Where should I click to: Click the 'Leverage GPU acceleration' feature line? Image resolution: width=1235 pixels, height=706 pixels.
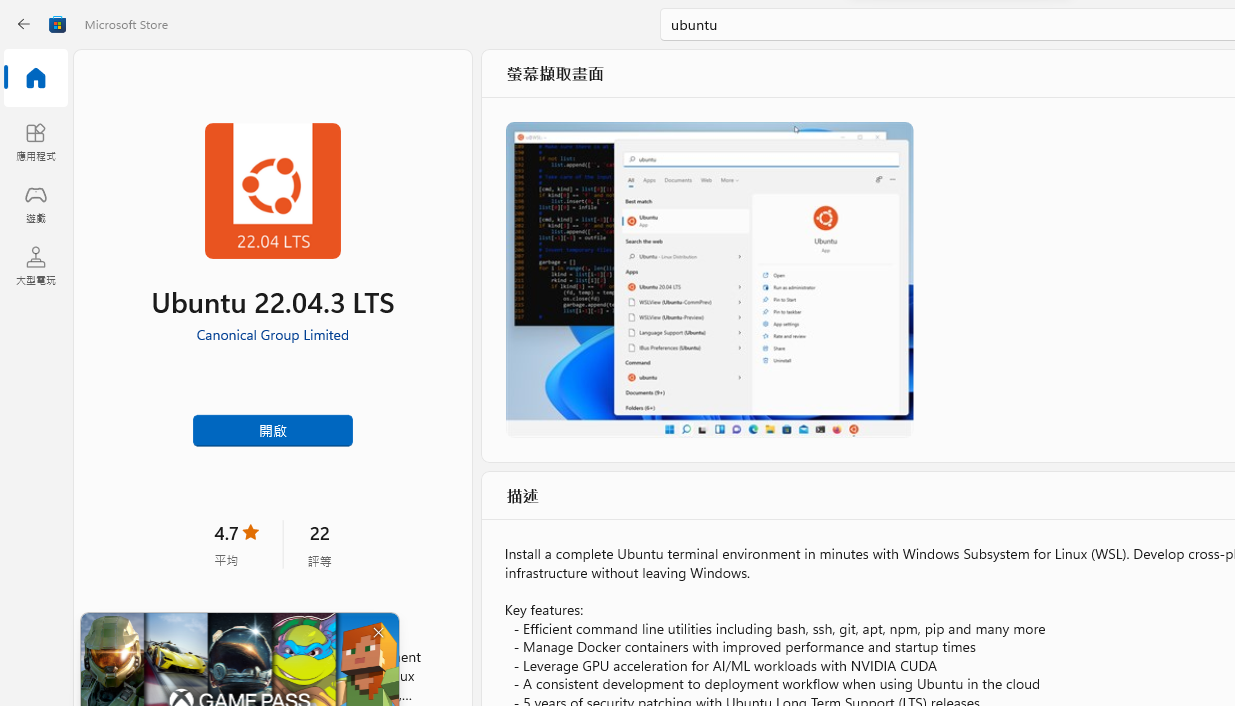pos(725,665)
